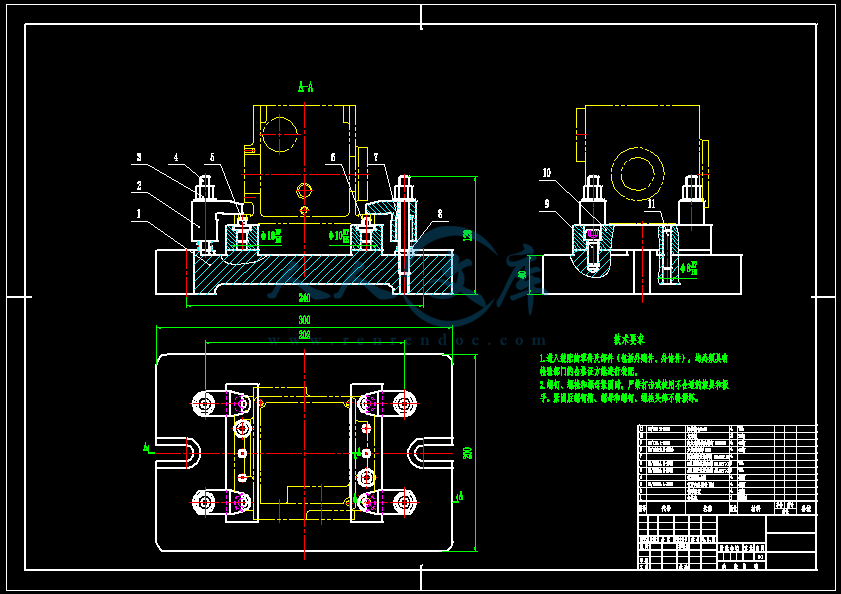Screen dimensions: 841x594
Task: Select the "240" width dimension text
Action: pyautogui.click(x=305, y=298)
